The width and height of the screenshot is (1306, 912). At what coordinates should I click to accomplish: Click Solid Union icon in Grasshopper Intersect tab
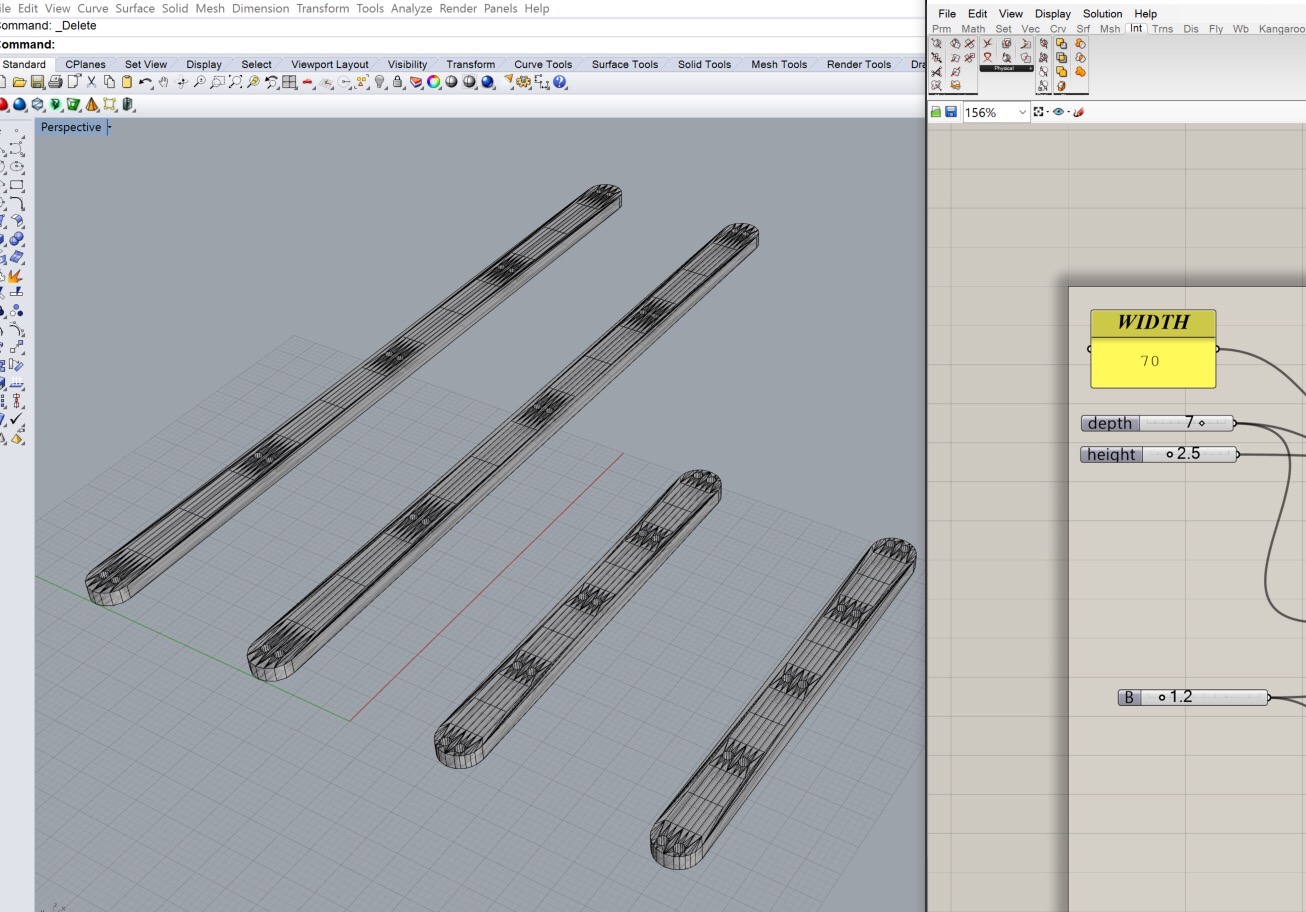1080,71
